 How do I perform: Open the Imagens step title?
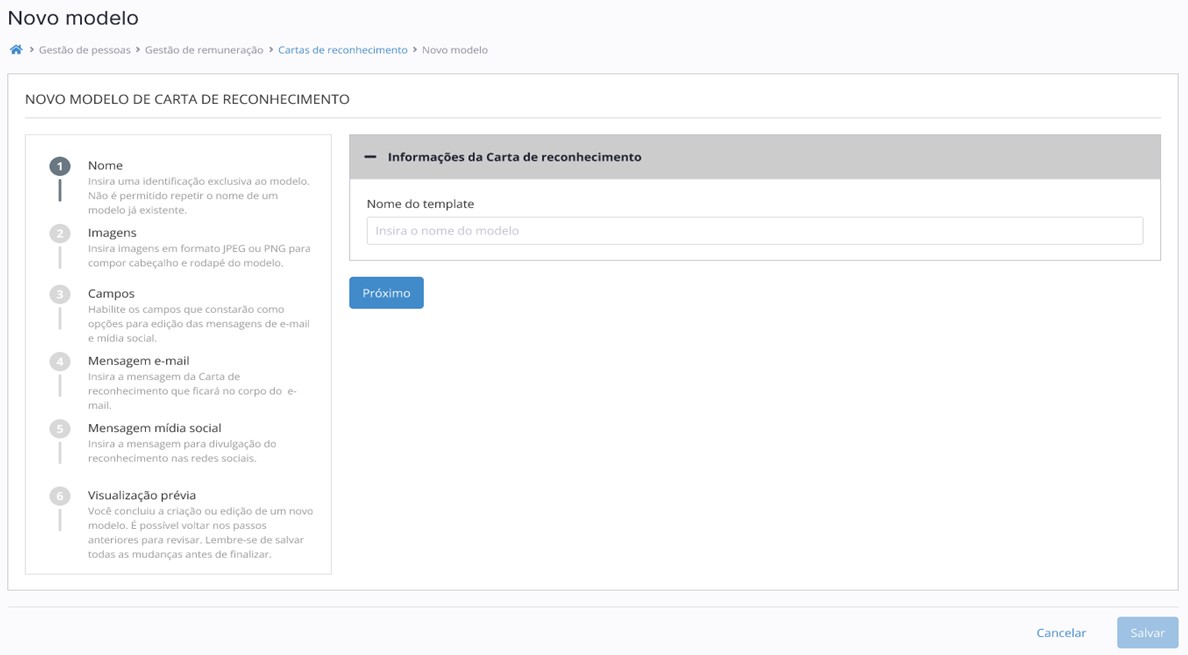pyautogui.click(x=112, y=232)
